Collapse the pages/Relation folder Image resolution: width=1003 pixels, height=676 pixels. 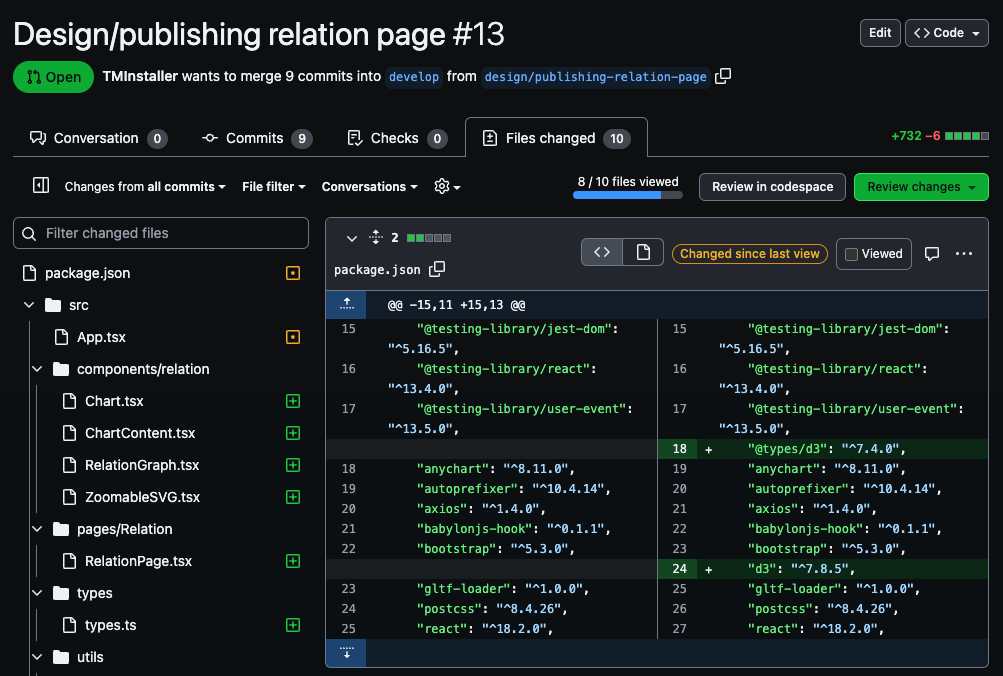tap(37, 529)
